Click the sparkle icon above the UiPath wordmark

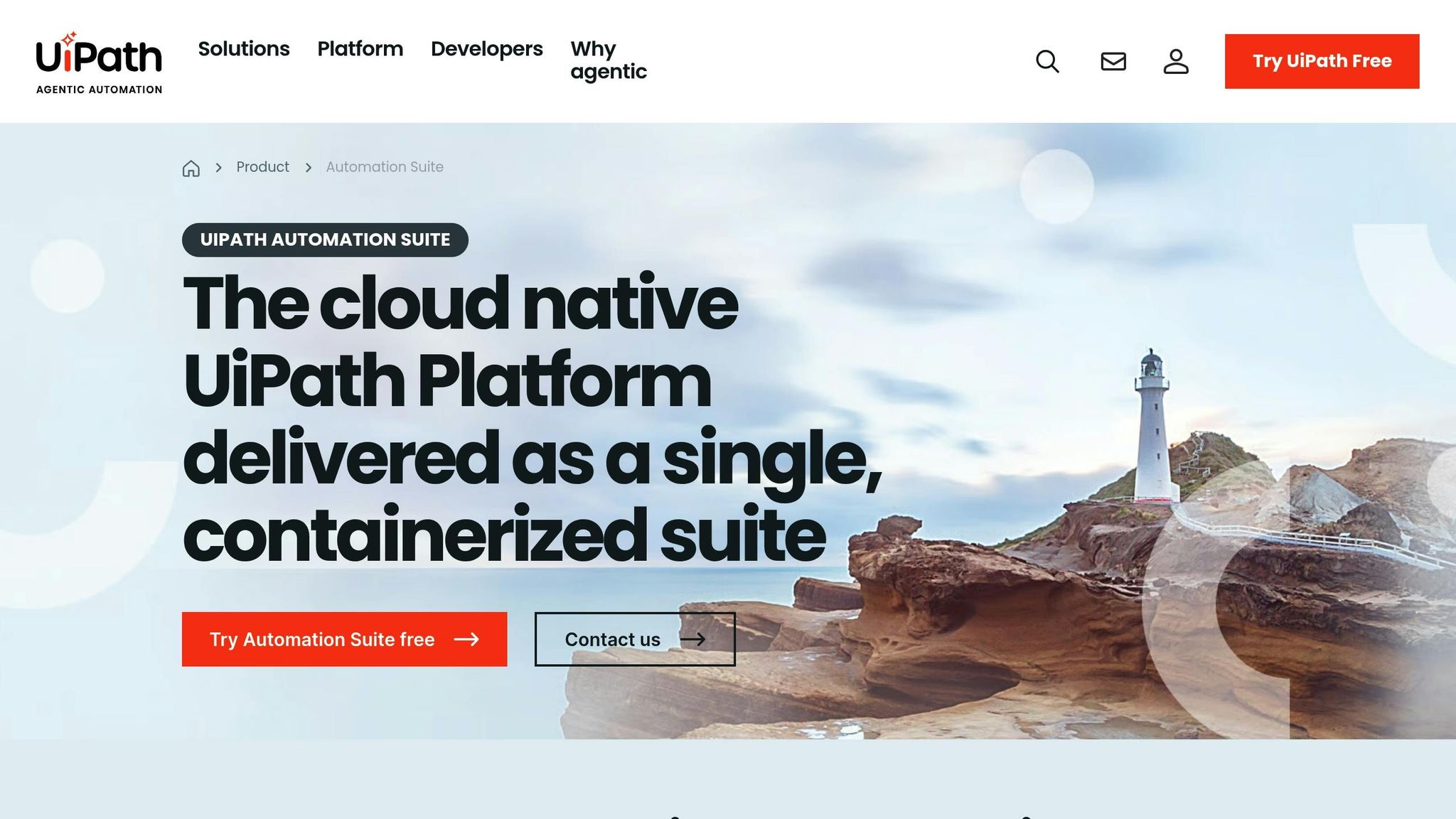[x=68, y=37]
